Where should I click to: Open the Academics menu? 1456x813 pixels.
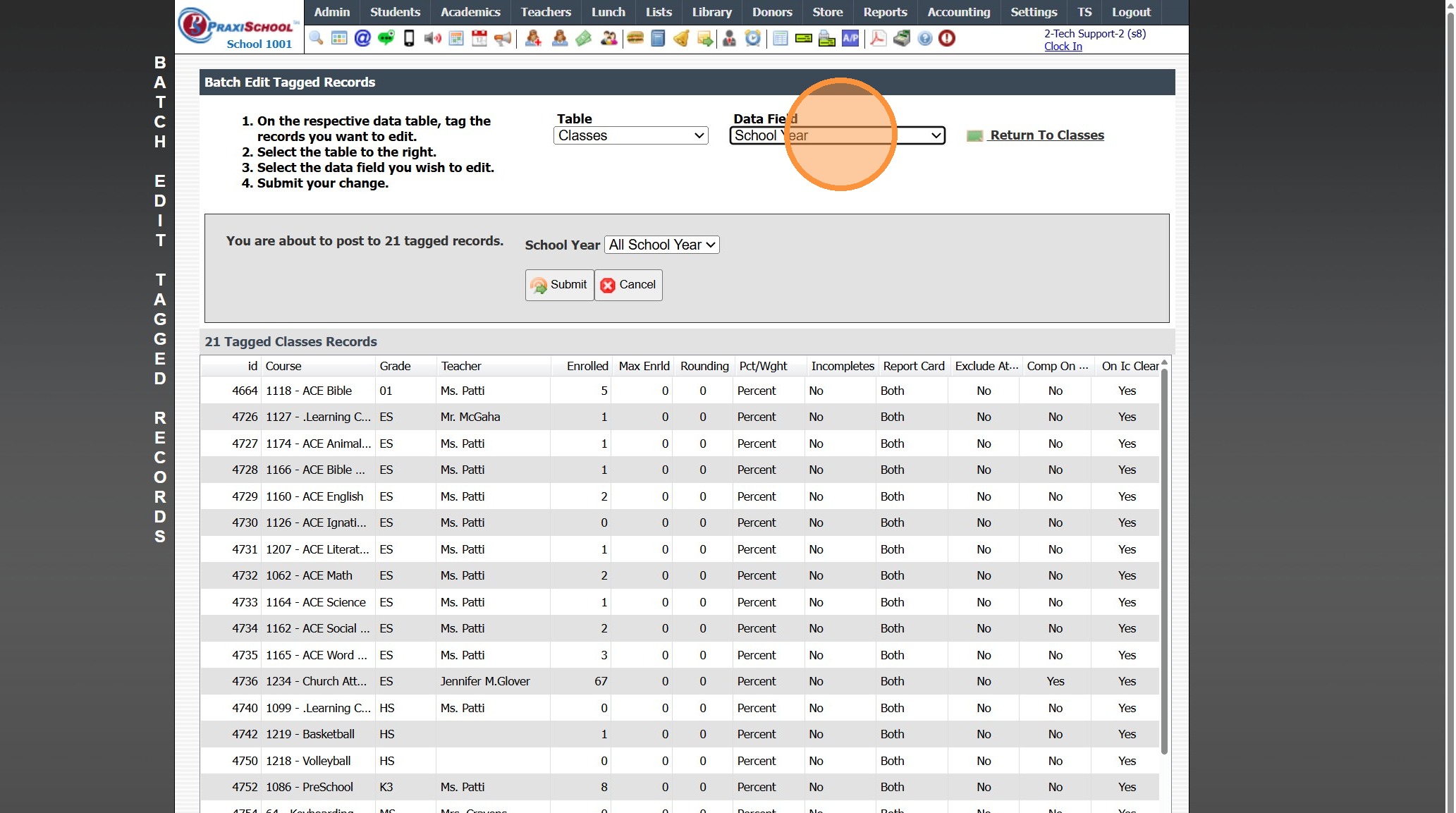[470, 12]
